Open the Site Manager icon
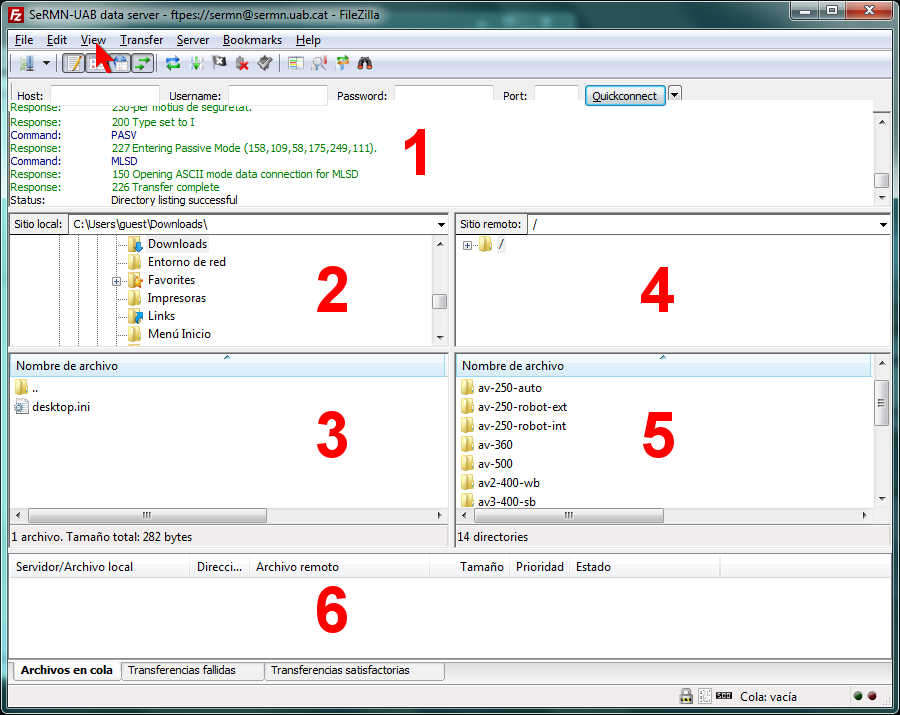 pyautogui.click(x=27, y=63)
